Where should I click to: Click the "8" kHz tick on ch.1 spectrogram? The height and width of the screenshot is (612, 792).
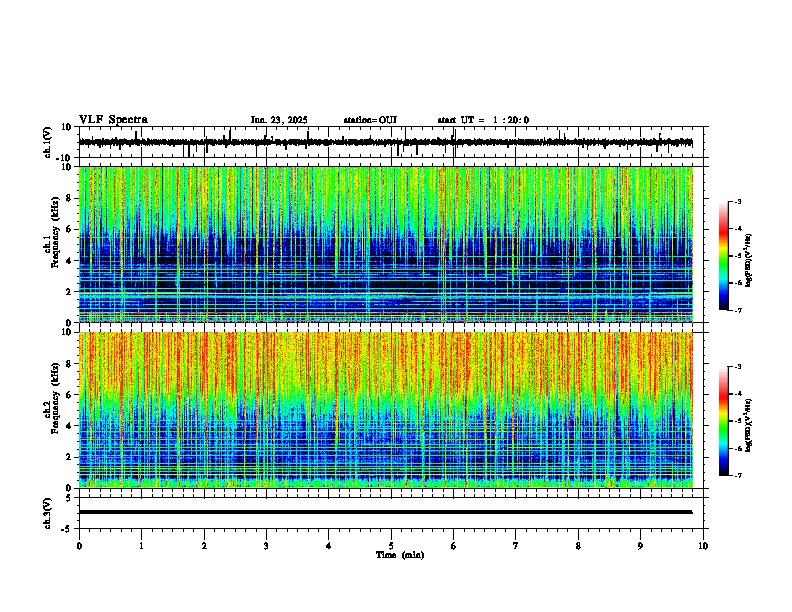(70, 198)
